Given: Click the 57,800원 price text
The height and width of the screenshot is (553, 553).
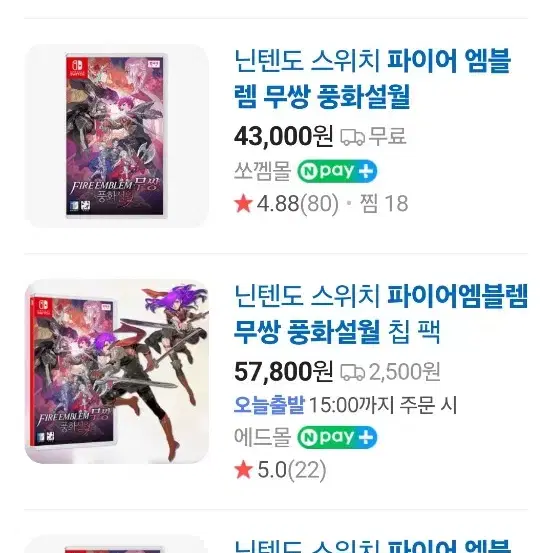Looking at the screenshot, I should (284, 372).
